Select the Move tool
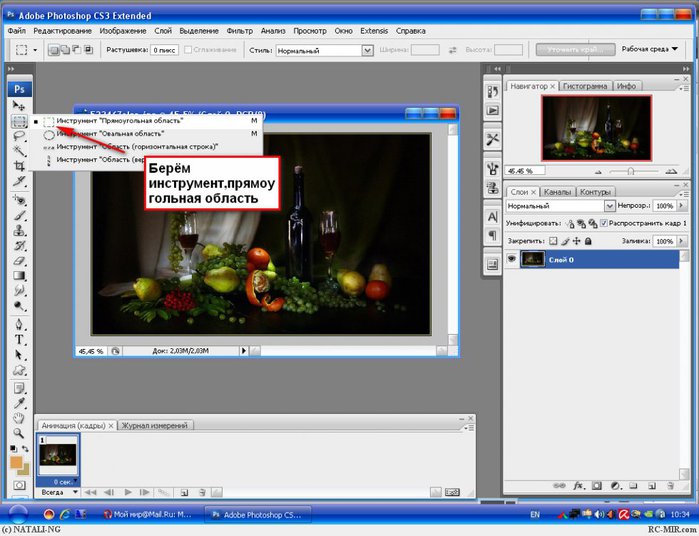The height and width of the screenshot is (536, 699). 19,106
